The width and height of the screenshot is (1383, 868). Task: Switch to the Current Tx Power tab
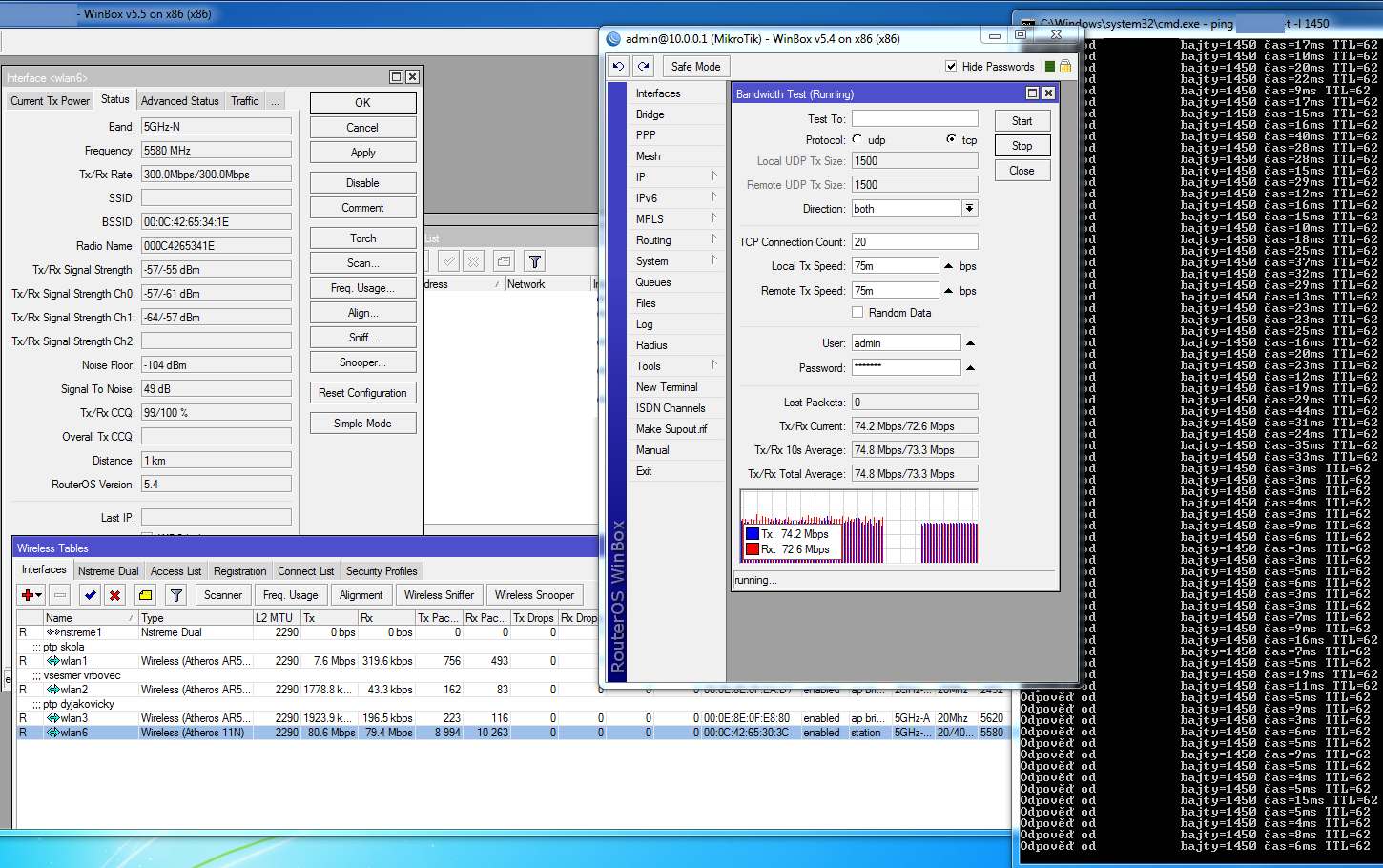pyautogui.click(x=50, y=101)
